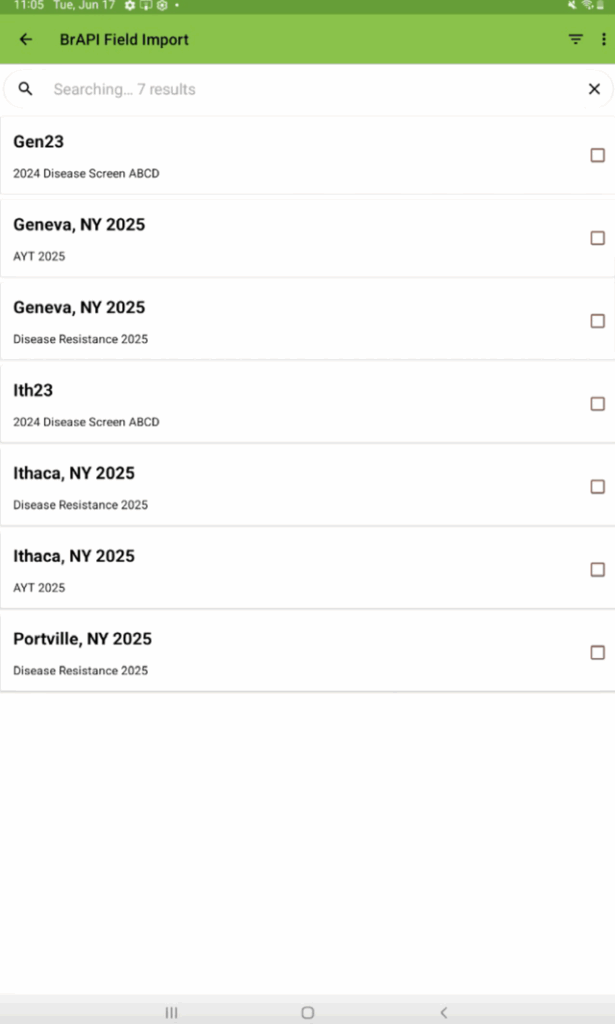Open the three-dot overflow menu
The height and width of the screenshot is (1024, 615).
603,40
